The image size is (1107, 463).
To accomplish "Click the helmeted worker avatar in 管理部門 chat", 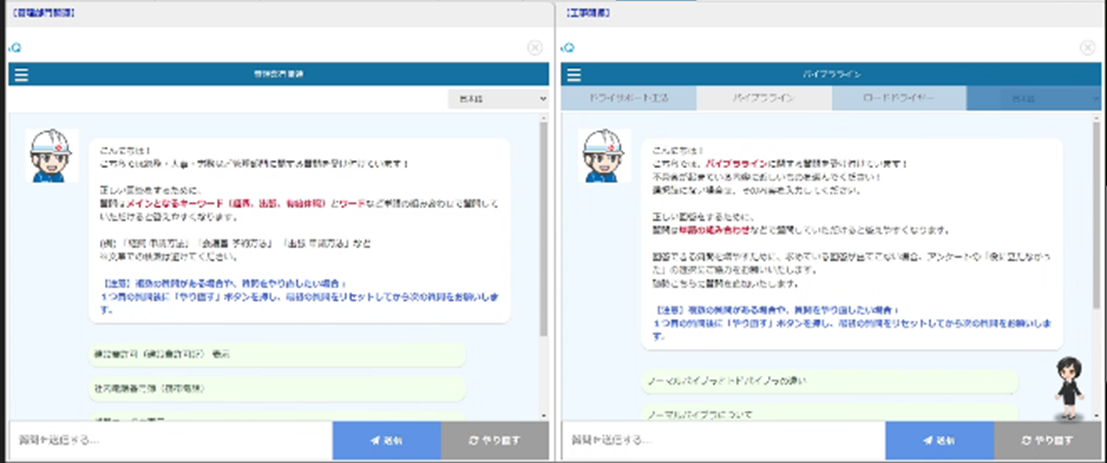I will coord(52,156).
